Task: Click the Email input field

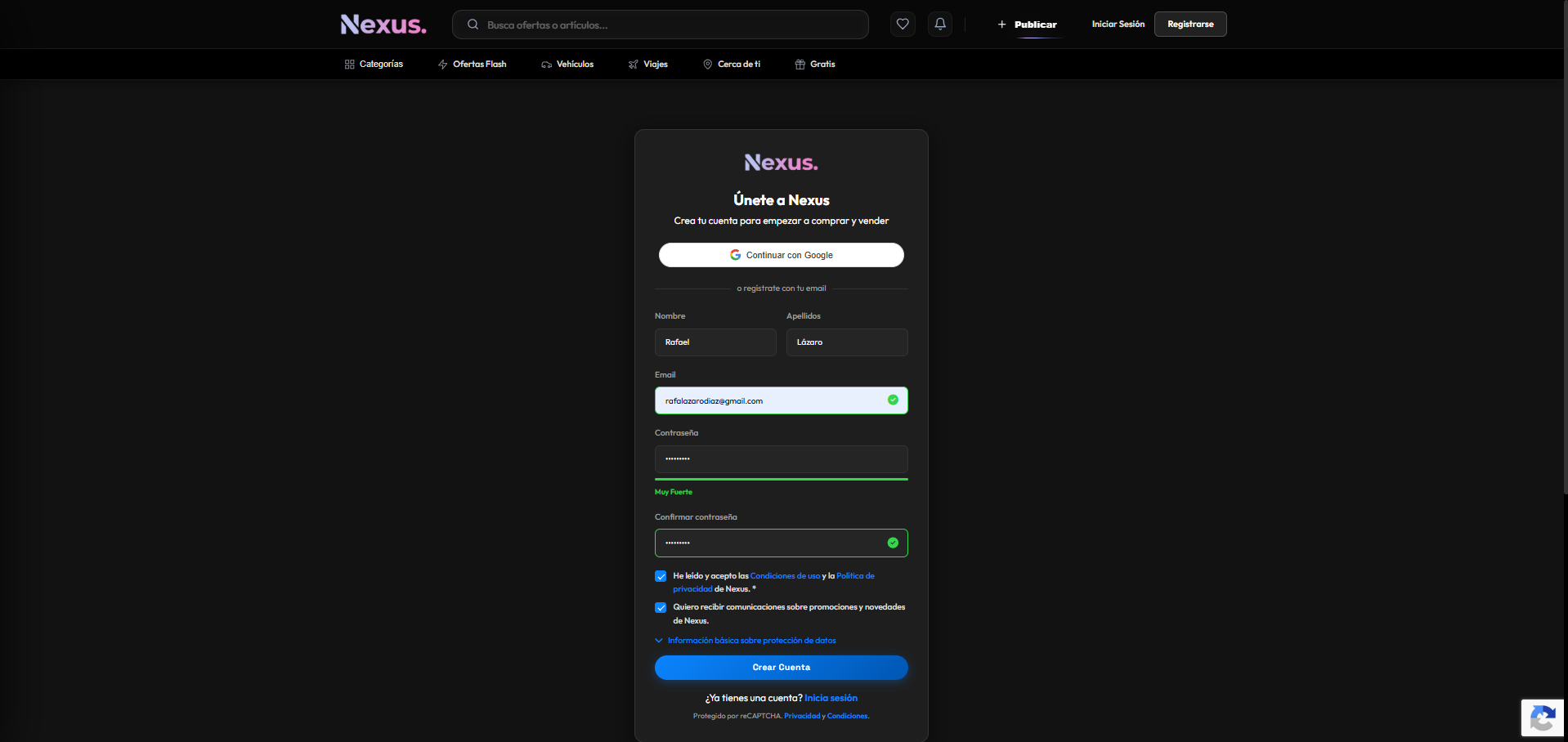Action: click(x=782, y=400)
